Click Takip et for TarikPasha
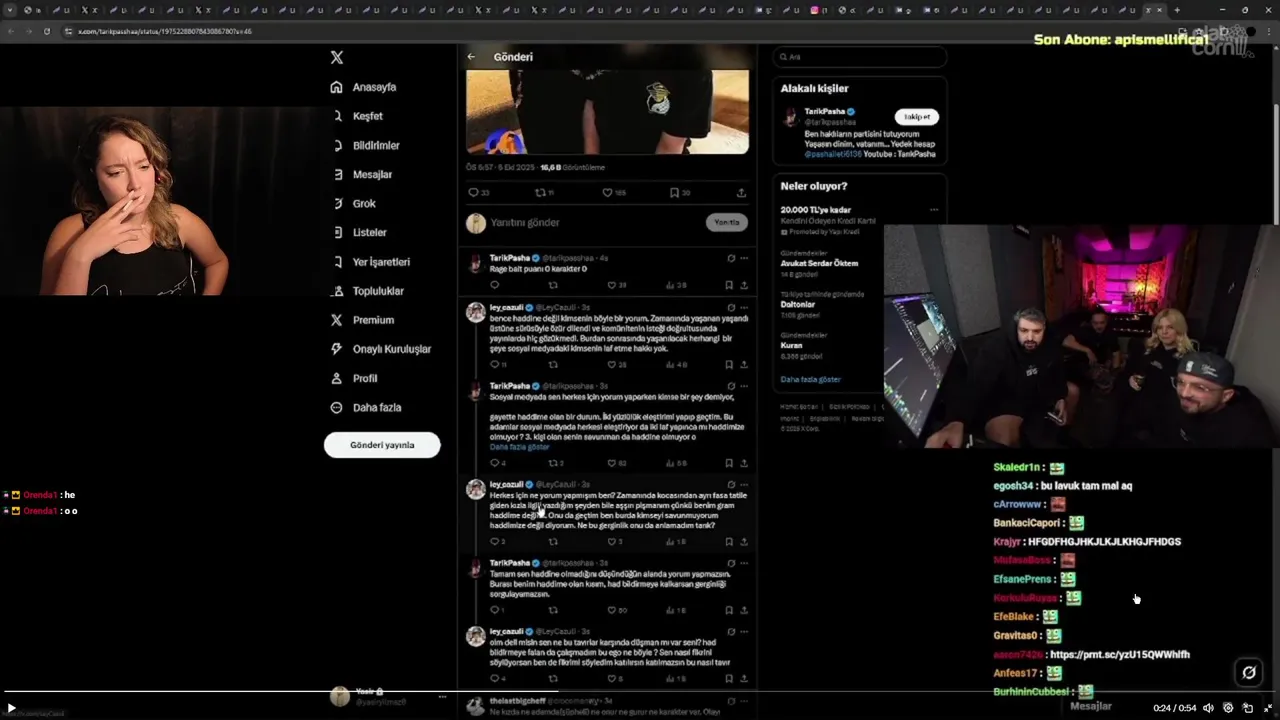Screen dimensions: 1280x720 [x=917, y=117]
